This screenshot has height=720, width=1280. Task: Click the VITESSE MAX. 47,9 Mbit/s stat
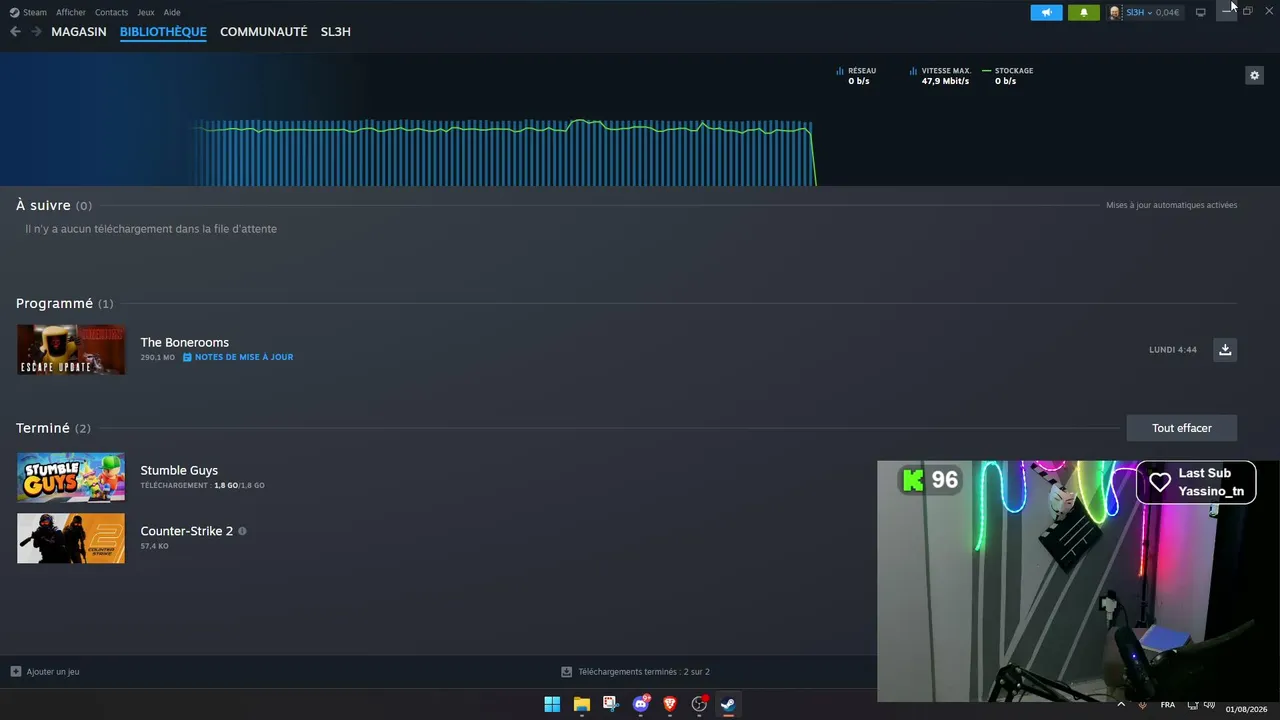point(941,76)
